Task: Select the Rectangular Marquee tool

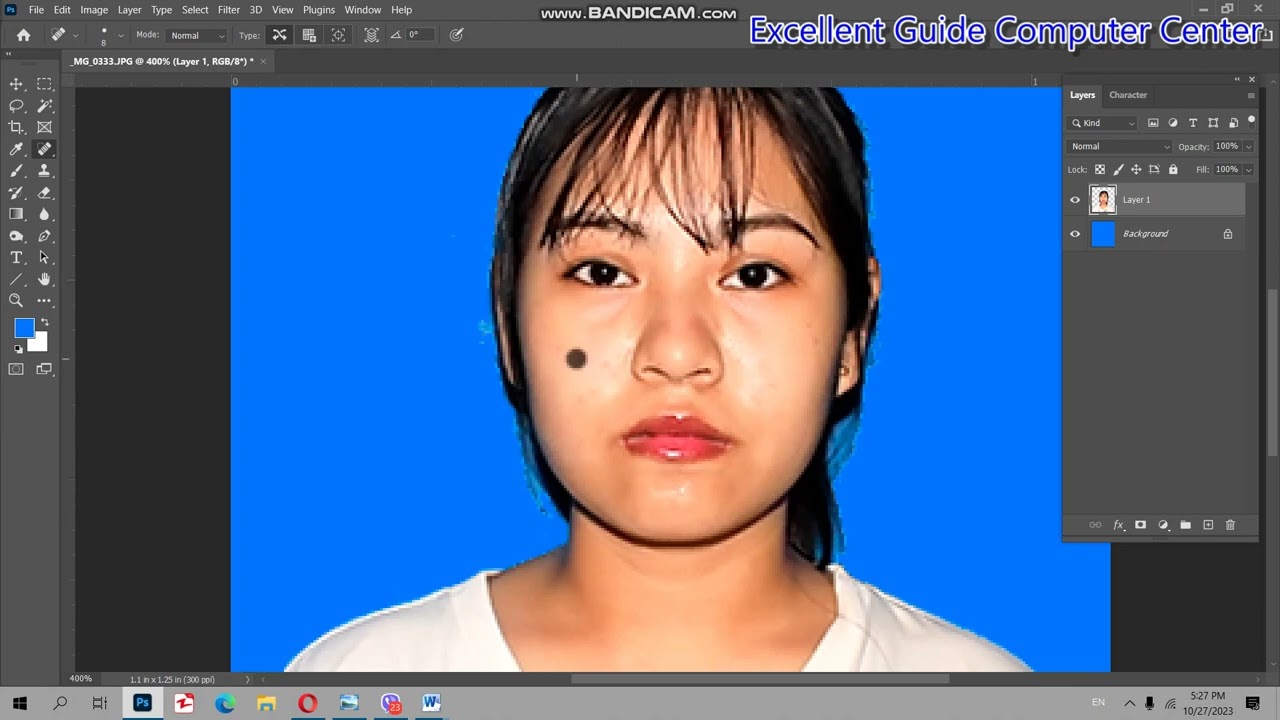Action: coord(44,84)
